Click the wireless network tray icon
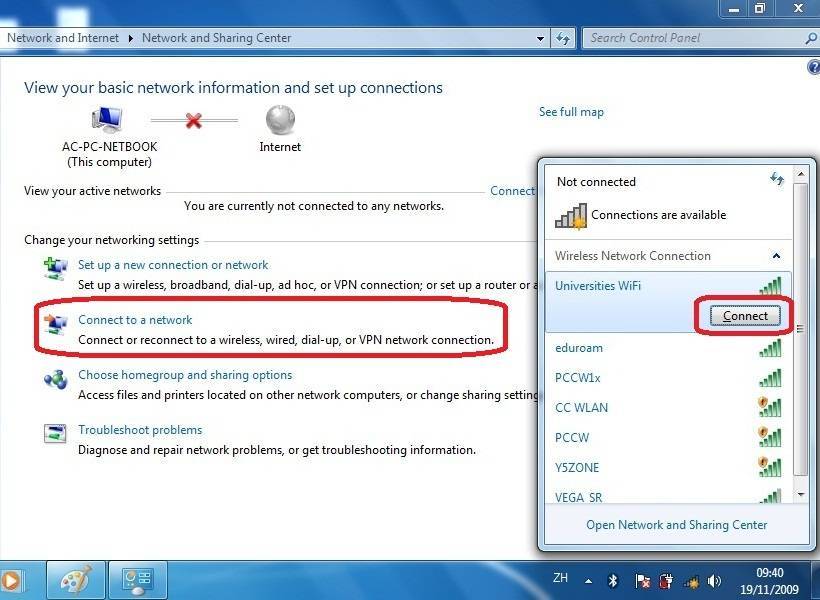The height and width of the screenshot is (600, 820). (690, 581)
